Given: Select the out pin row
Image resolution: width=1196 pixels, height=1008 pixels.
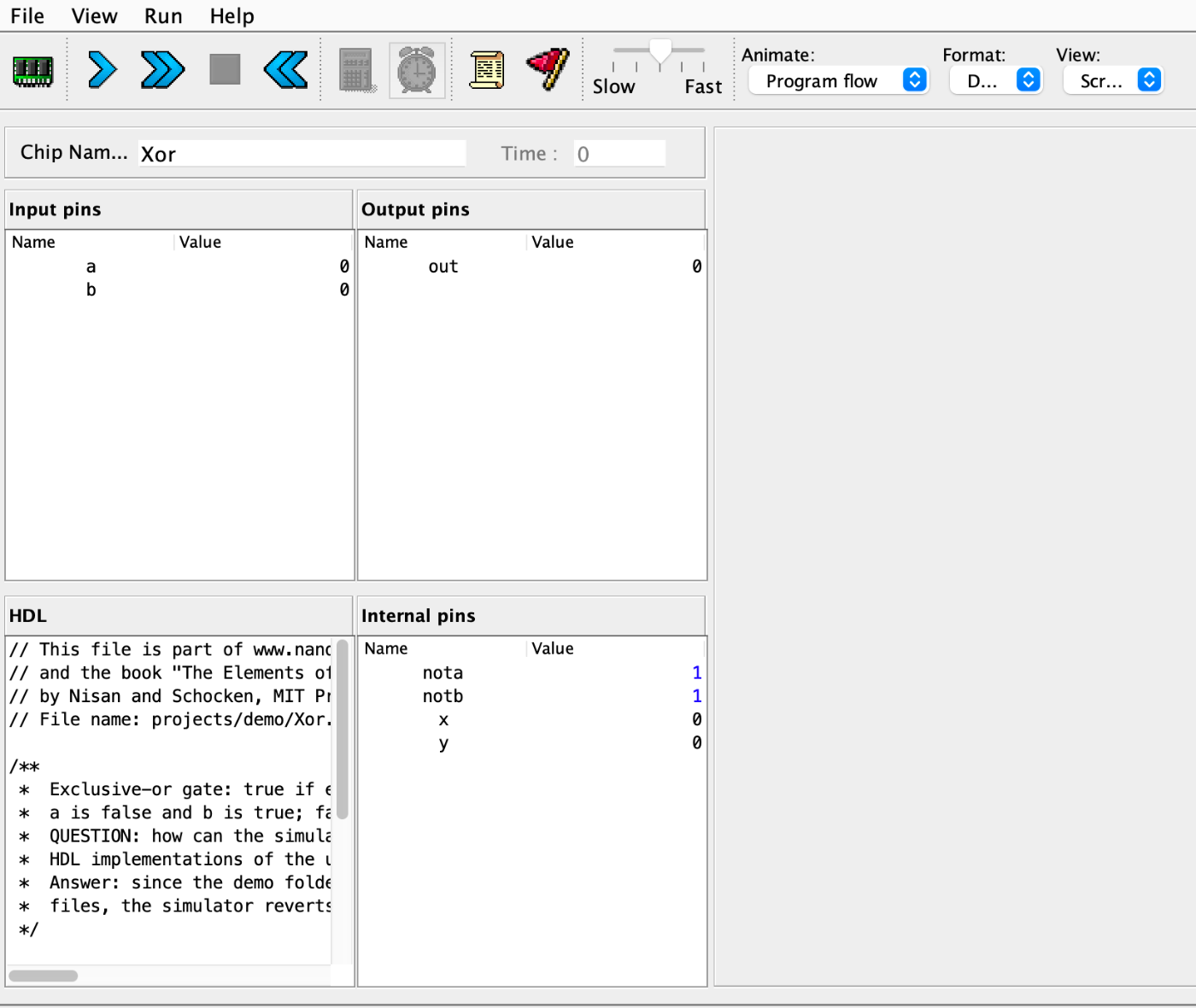Looking at the screenshot, I should 532,267.
